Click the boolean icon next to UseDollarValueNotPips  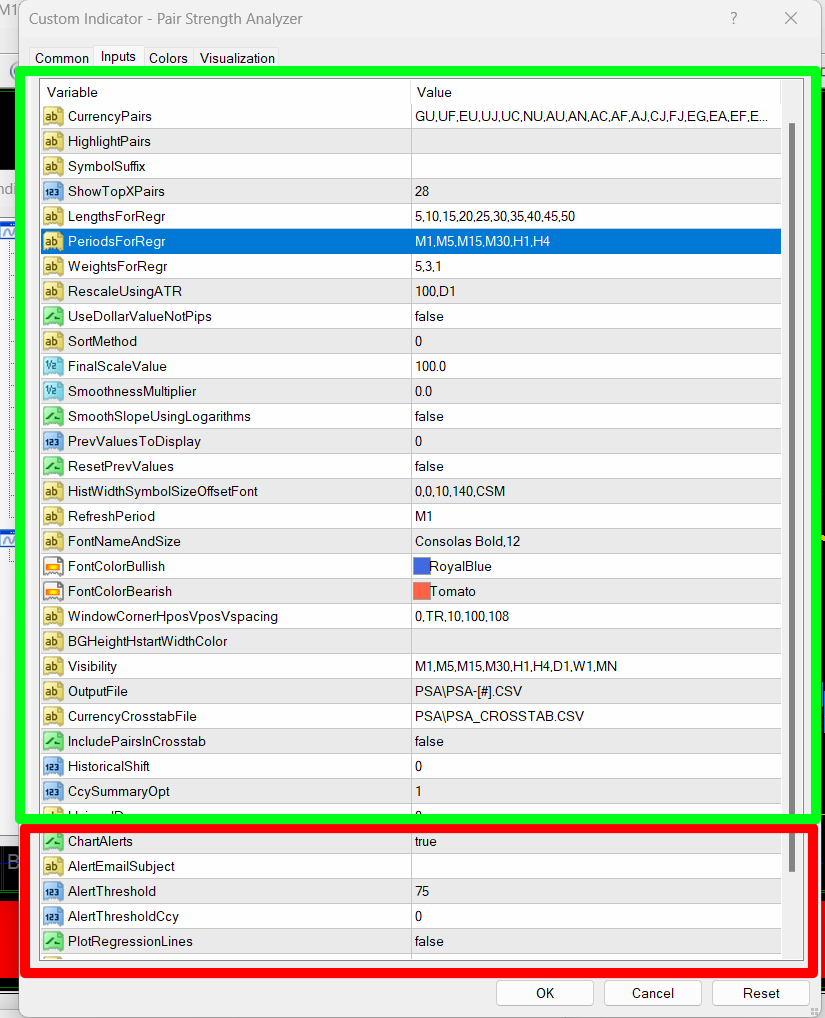pos(53,316)
